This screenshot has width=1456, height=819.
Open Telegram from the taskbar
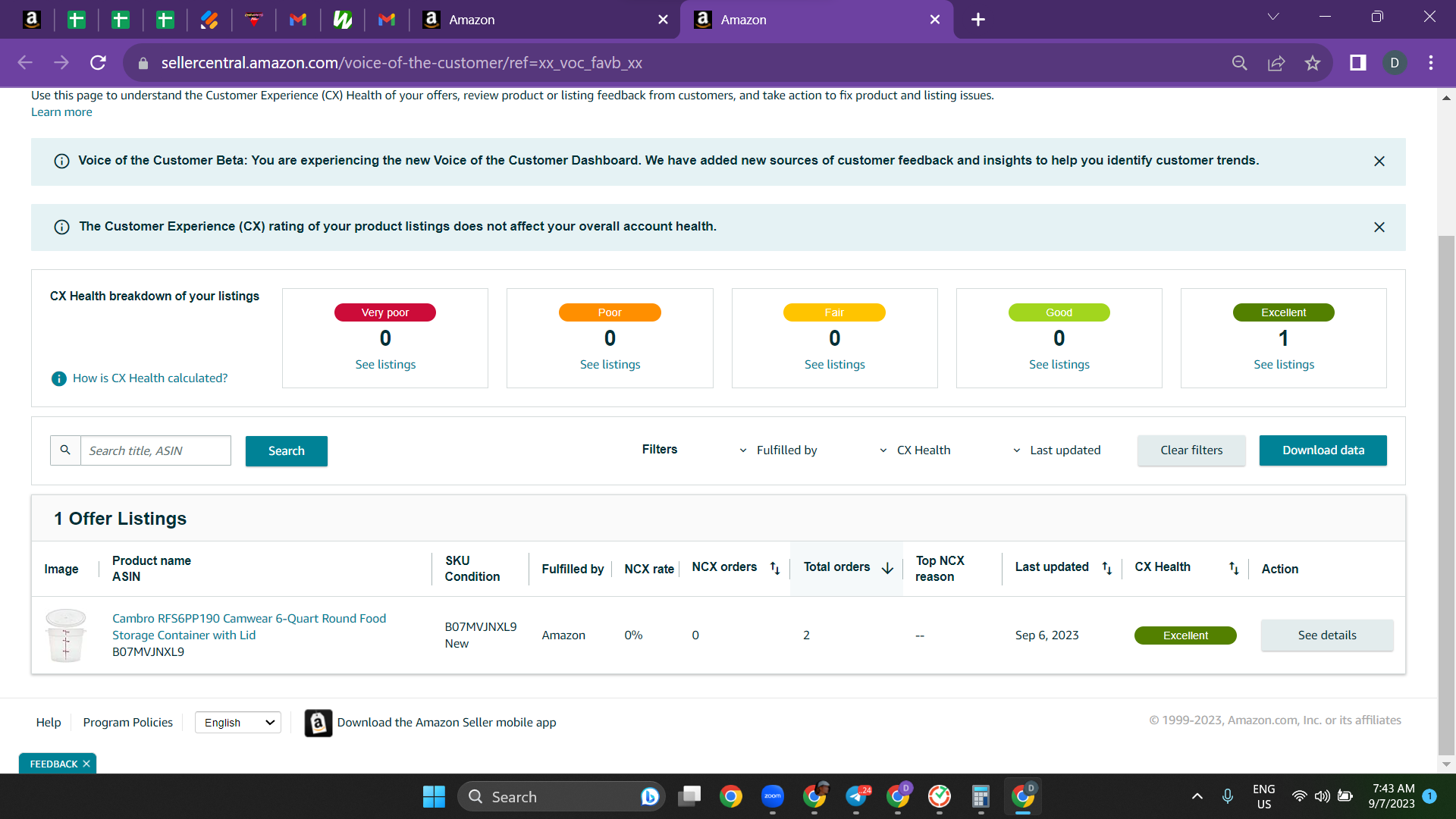(x=856, y=796)
